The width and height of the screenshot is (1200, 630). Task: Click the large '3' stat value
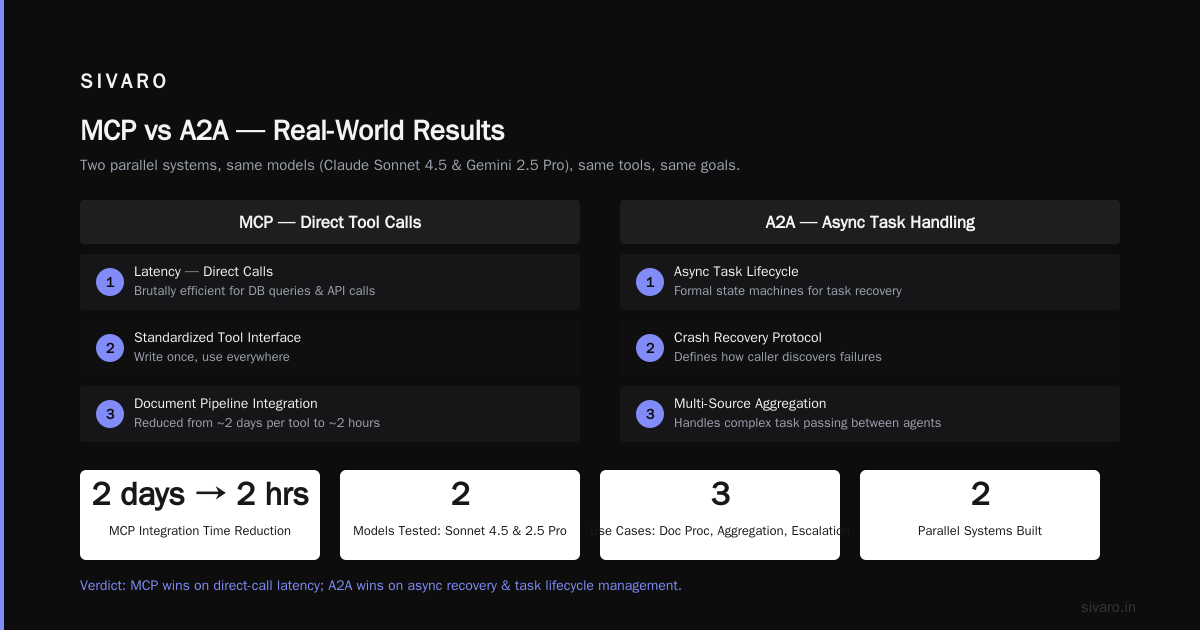point(720,494)
